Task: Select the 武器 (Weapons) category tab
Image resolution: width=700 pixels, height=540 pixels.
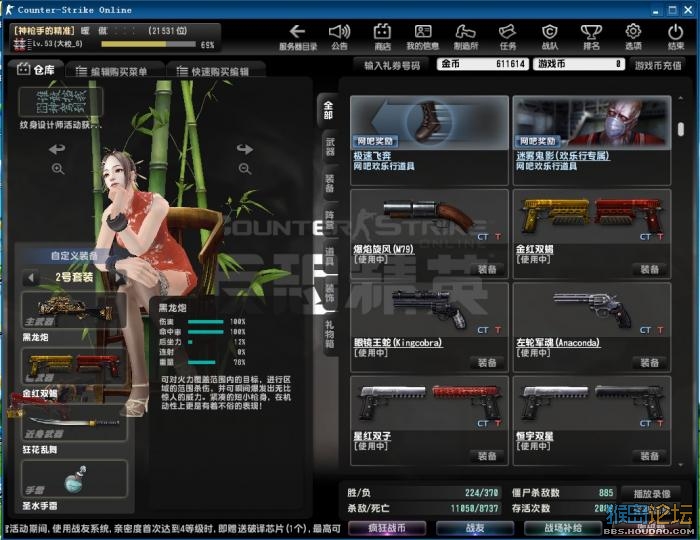Action: [x=329, y=146]
